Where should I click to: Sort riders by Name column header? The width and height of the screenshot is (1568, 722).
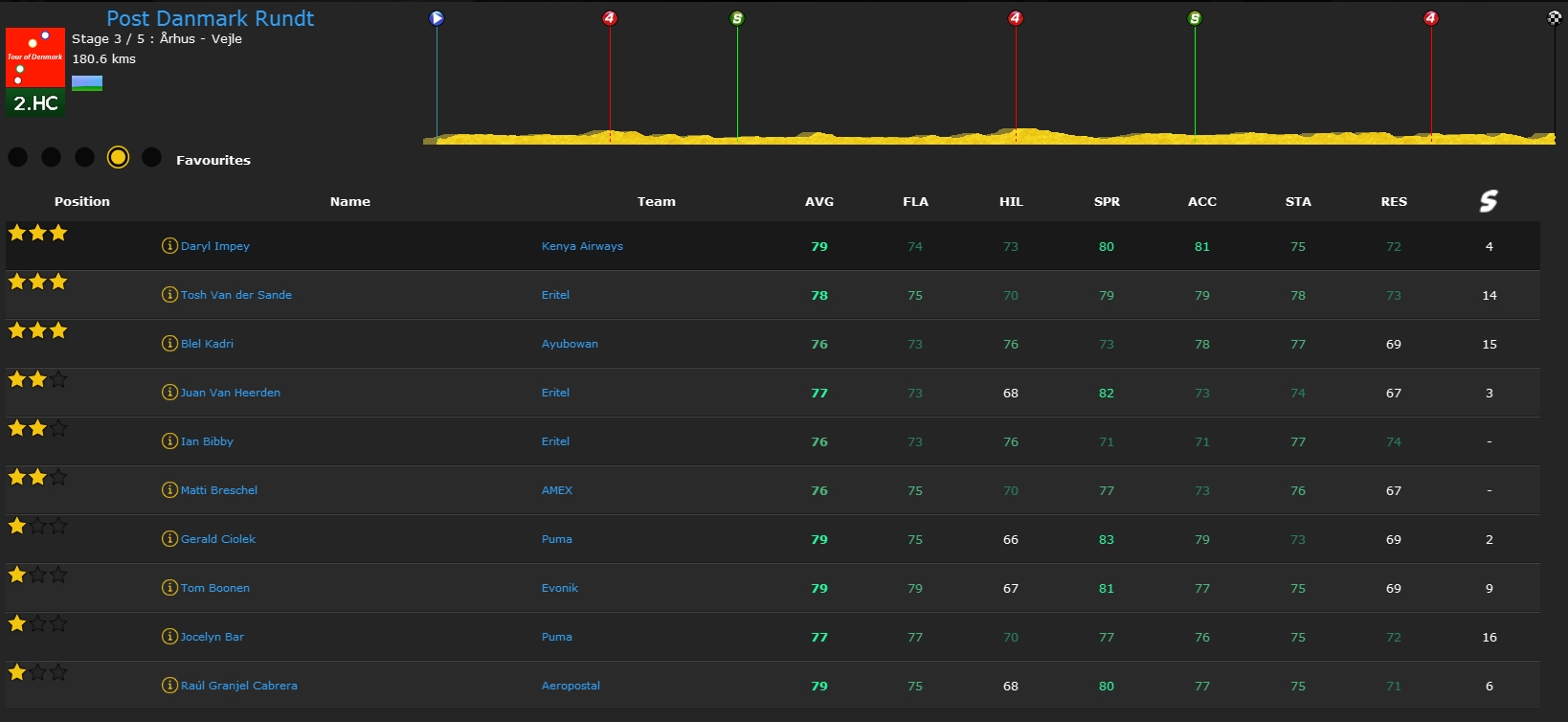tap(350, 201)
